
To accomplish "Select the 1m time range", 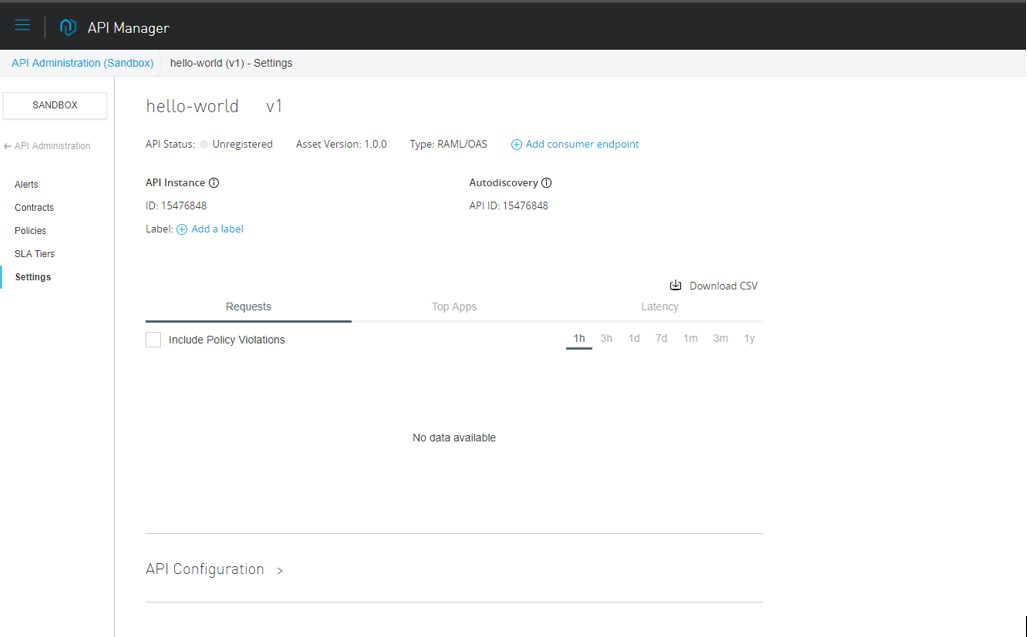I will coord(690,338).
